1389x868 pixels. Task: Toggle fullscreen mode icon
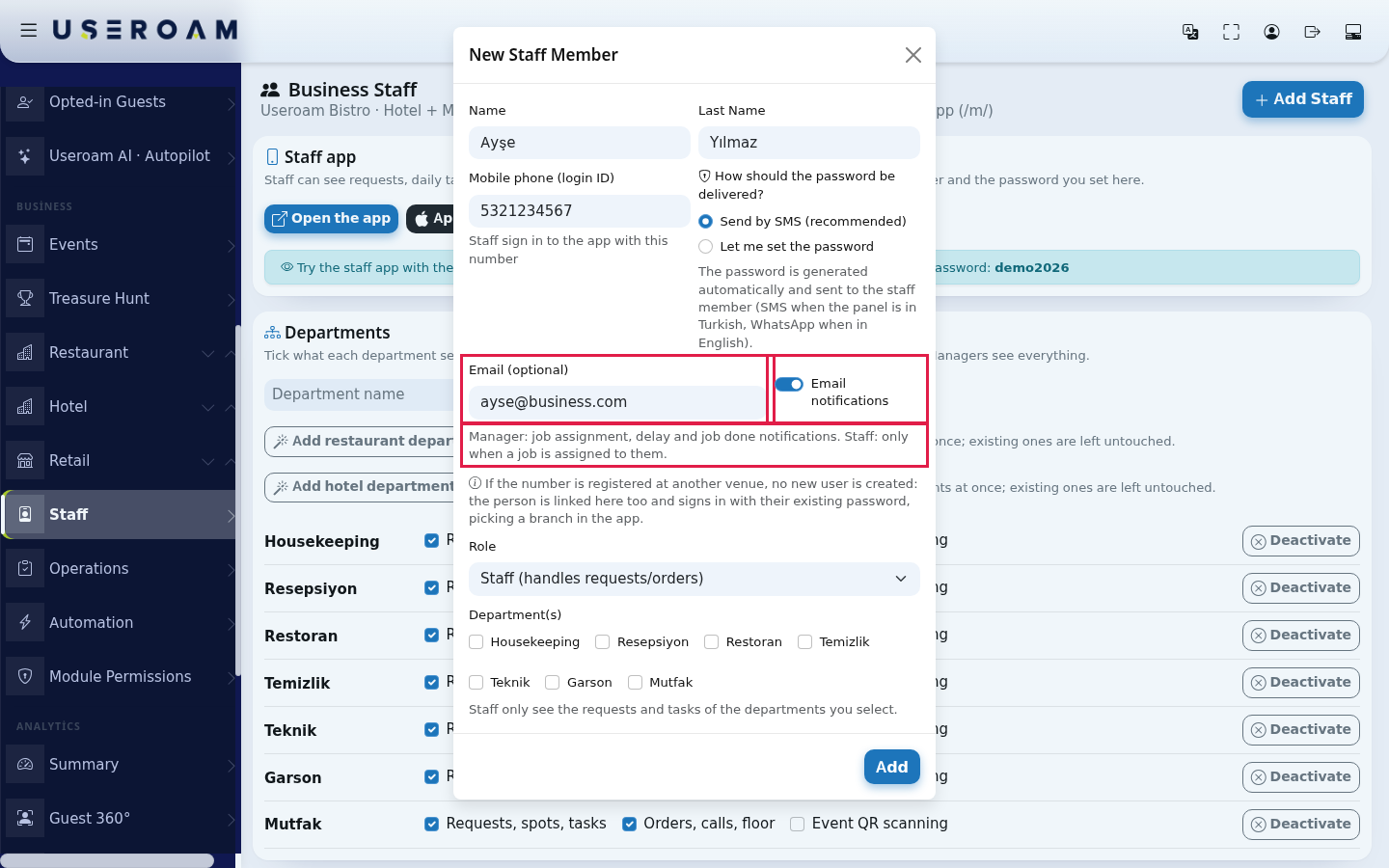(x=1231, y=32)
